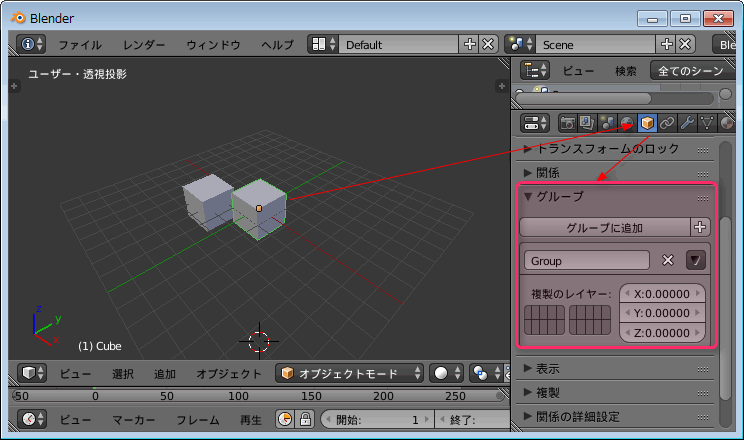Switch to Material properties sphere tab
This screenshot has height=440, width=744.
(725, 123)
